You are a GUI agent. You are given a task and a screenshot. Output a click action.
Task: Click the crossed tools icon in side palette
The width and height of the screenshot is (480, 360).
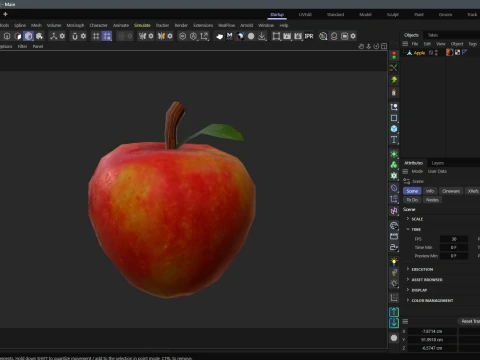[x=394, y=68]
